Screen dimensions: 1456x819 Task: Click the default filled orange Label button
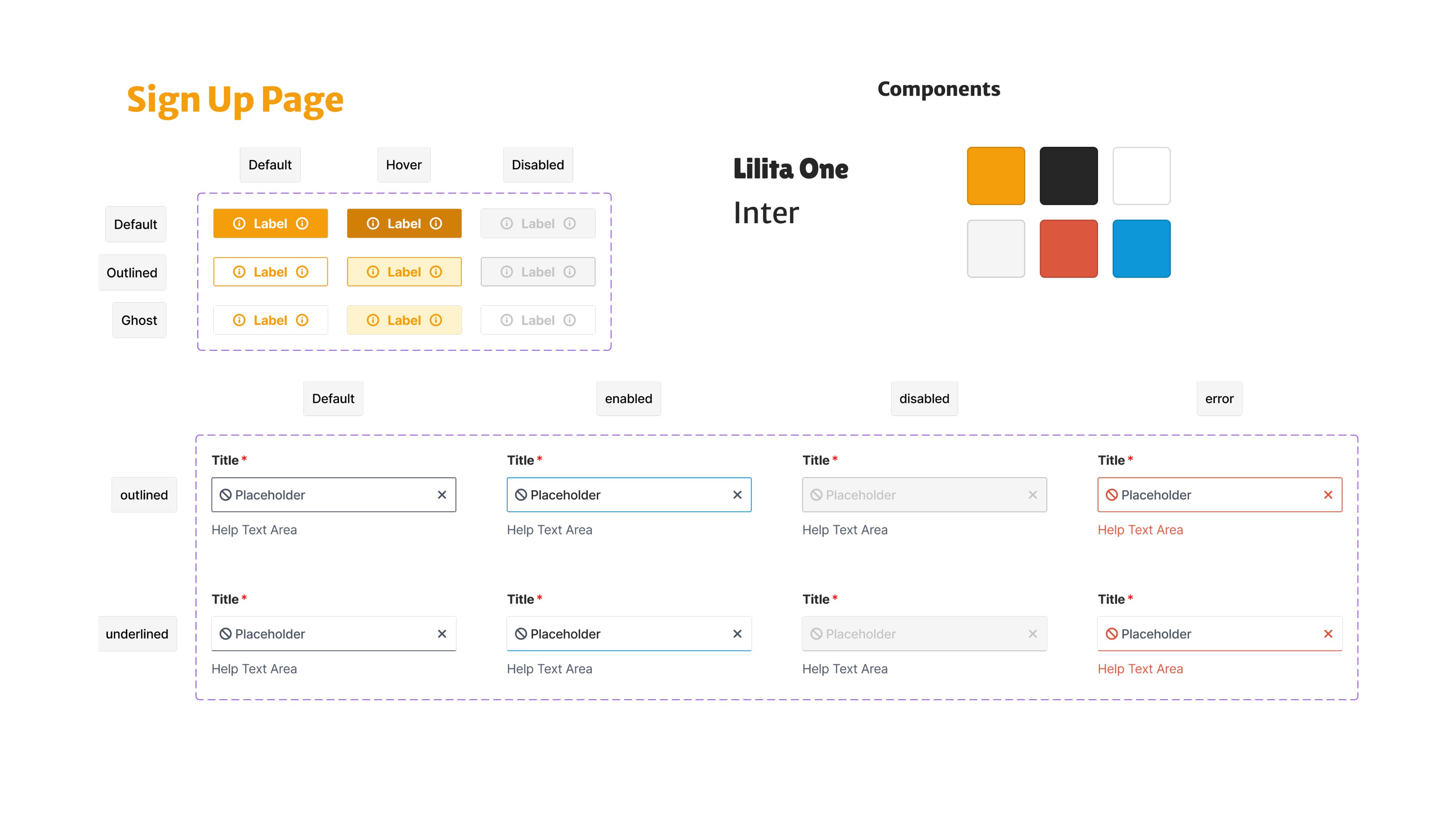[x=270, y=223]
